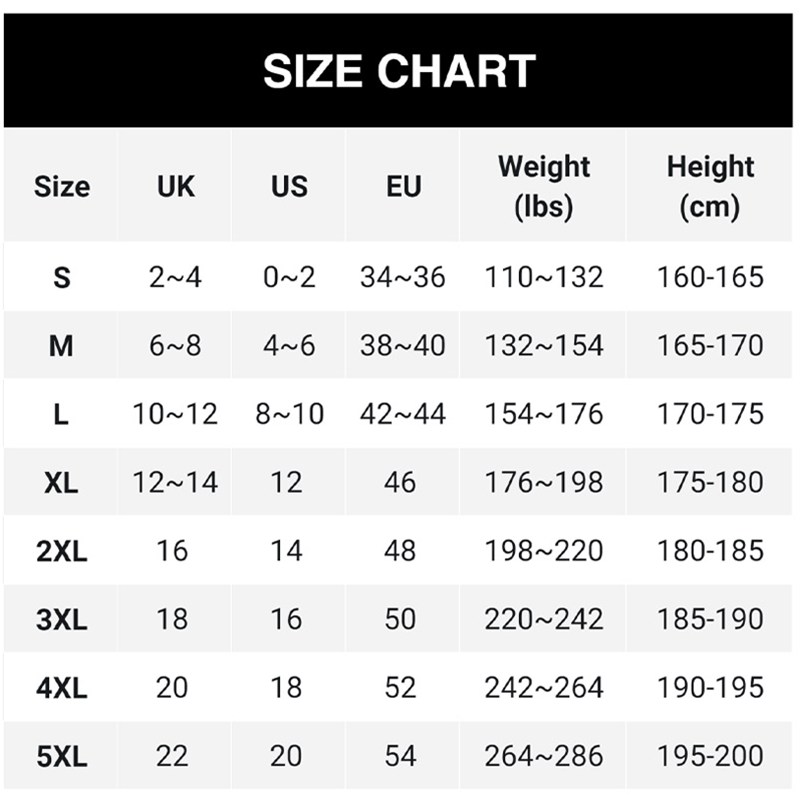The width and height of the screenshot is (800, 800).
Task: Click the 42~44 EU size cell
Action: click(x=403, y=414)
